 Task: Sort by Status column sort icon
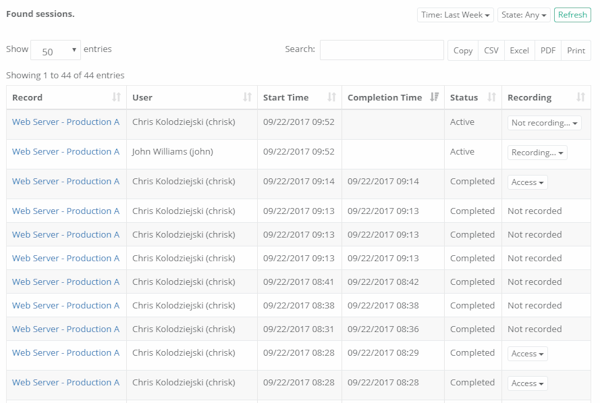point(492,98)
